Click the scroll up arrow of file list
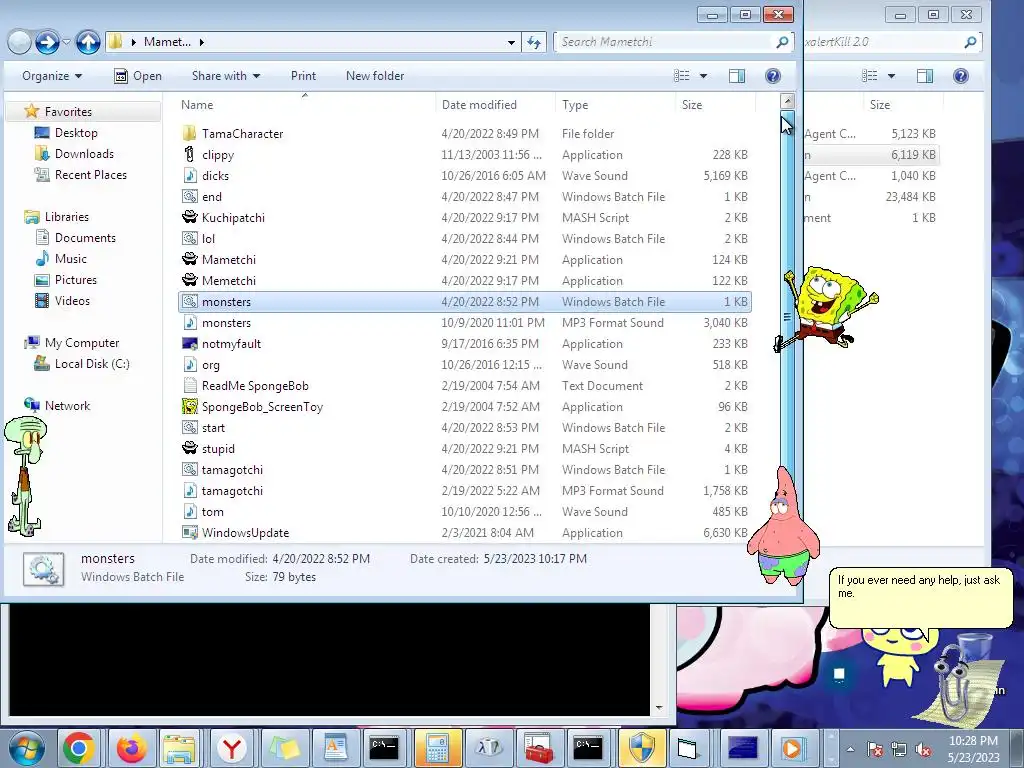 pyautogui.click(x=787, y=101)
